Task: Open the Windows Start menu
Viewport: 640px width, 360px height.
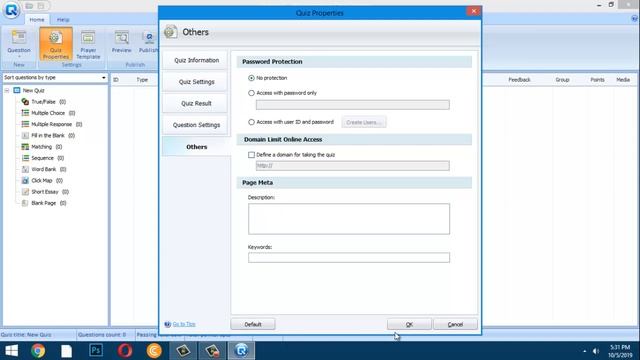Action: (x=11, y=351)
